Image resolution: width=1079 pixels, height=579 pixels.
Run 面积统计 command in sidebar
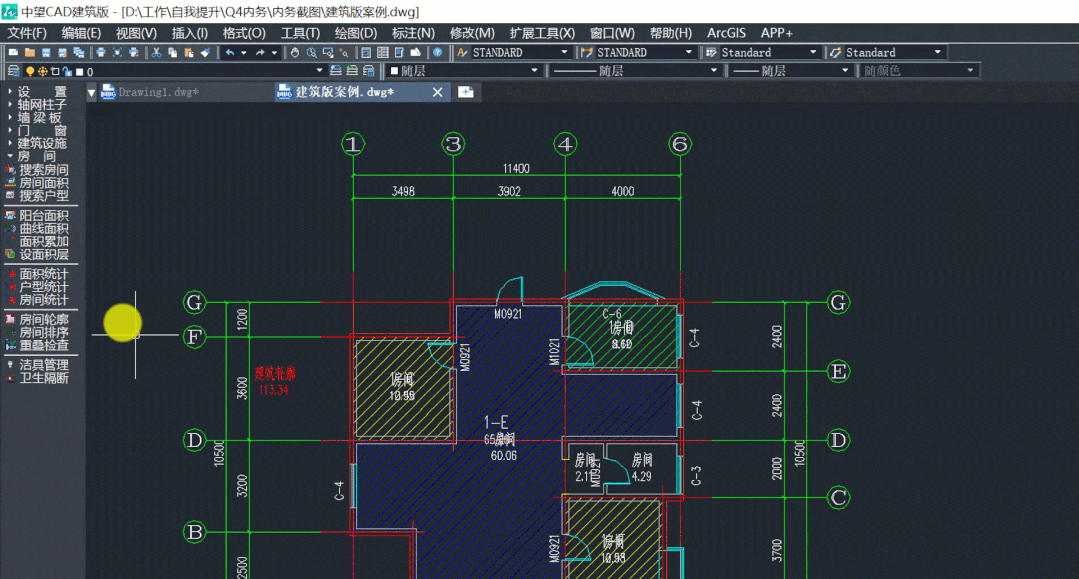[x=38, y=274]
